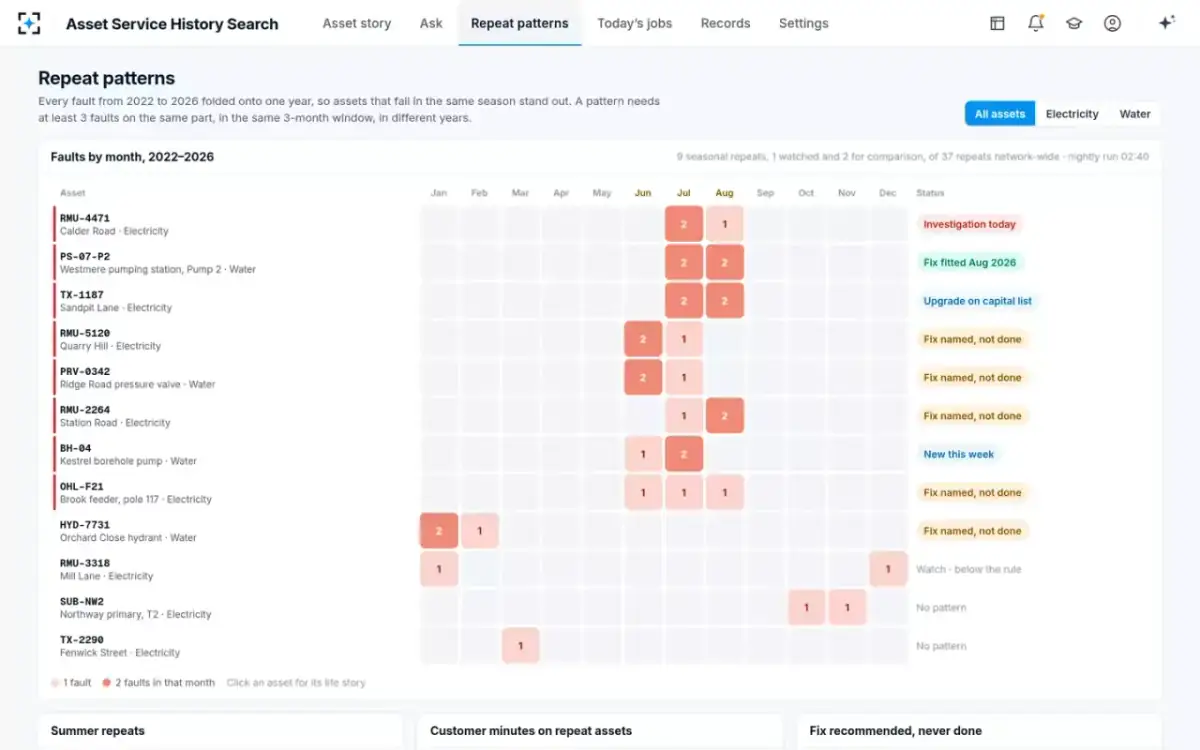Click SUB-NW2 No pattern status
The width and height of the screenshot is (1200, 750).
pos(941,608)
